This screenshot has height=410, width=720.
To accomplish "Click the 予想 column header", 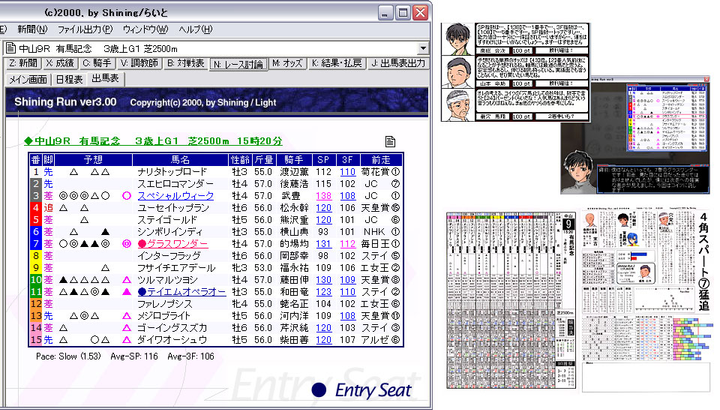I will [93, 160].
